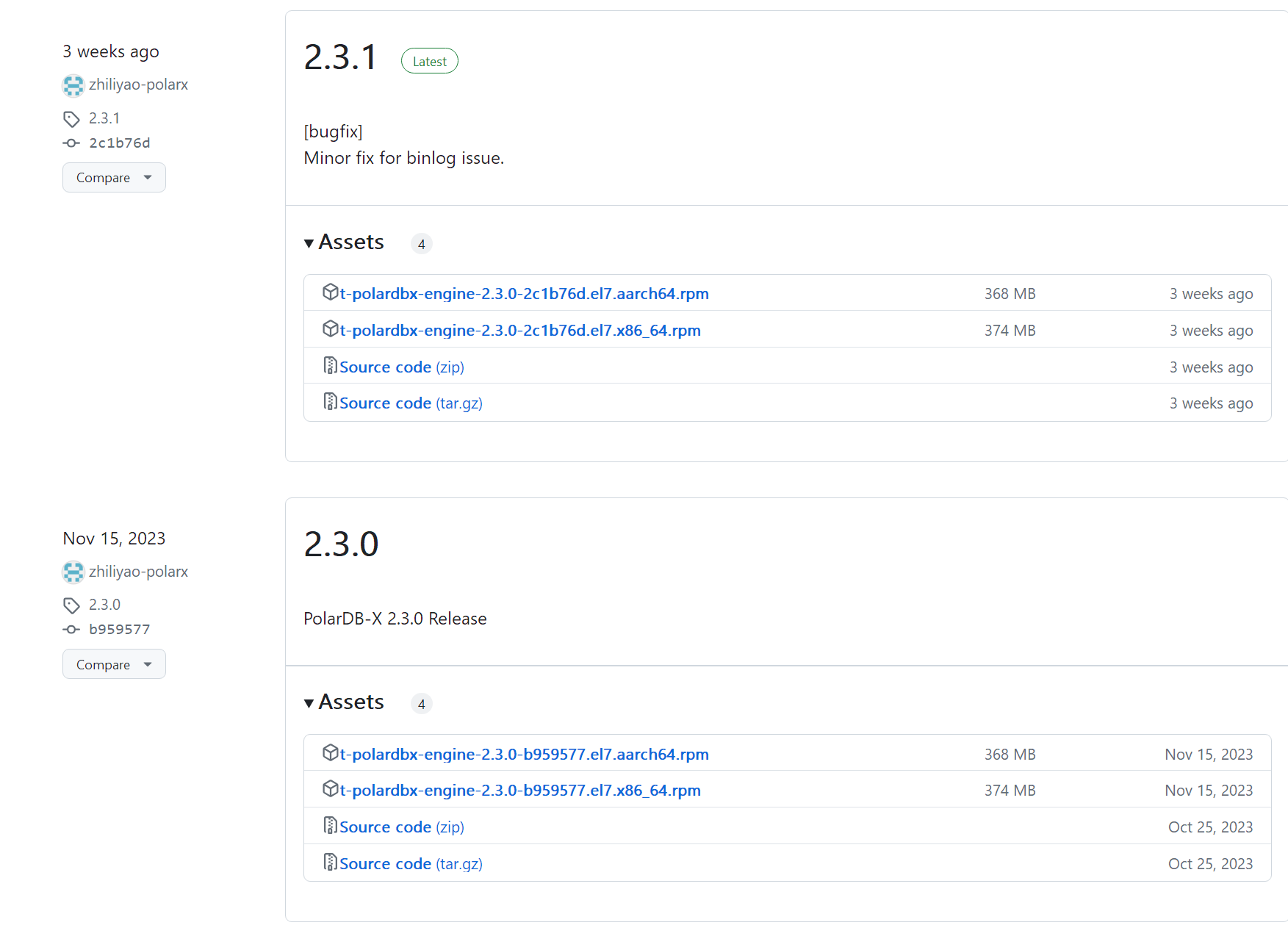Click the tag icon beside 2.3.1
1288x939 pixels.
tap(71, 119)
